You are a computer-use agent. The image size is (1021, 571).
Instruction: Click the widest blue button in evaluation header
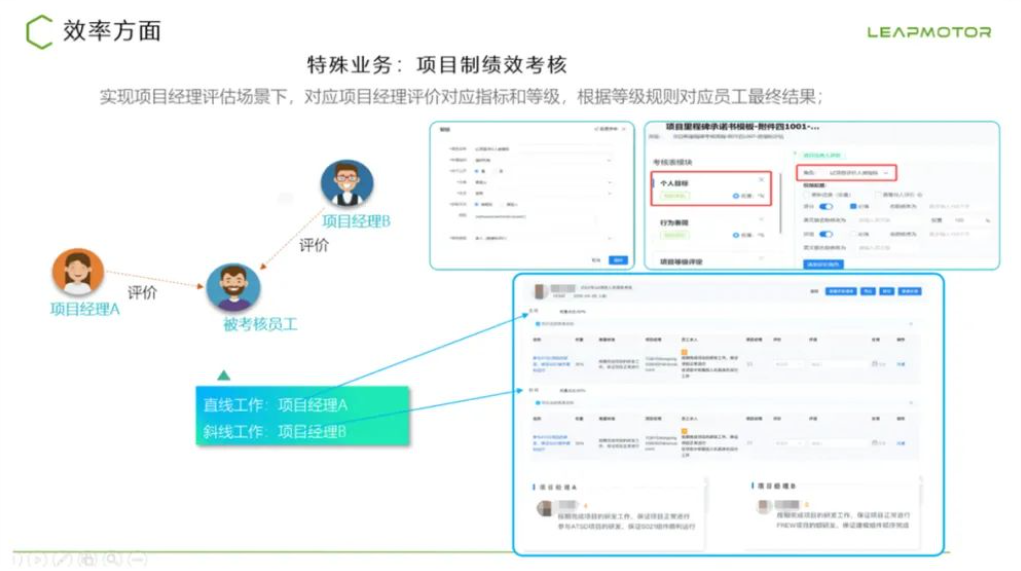841,291
